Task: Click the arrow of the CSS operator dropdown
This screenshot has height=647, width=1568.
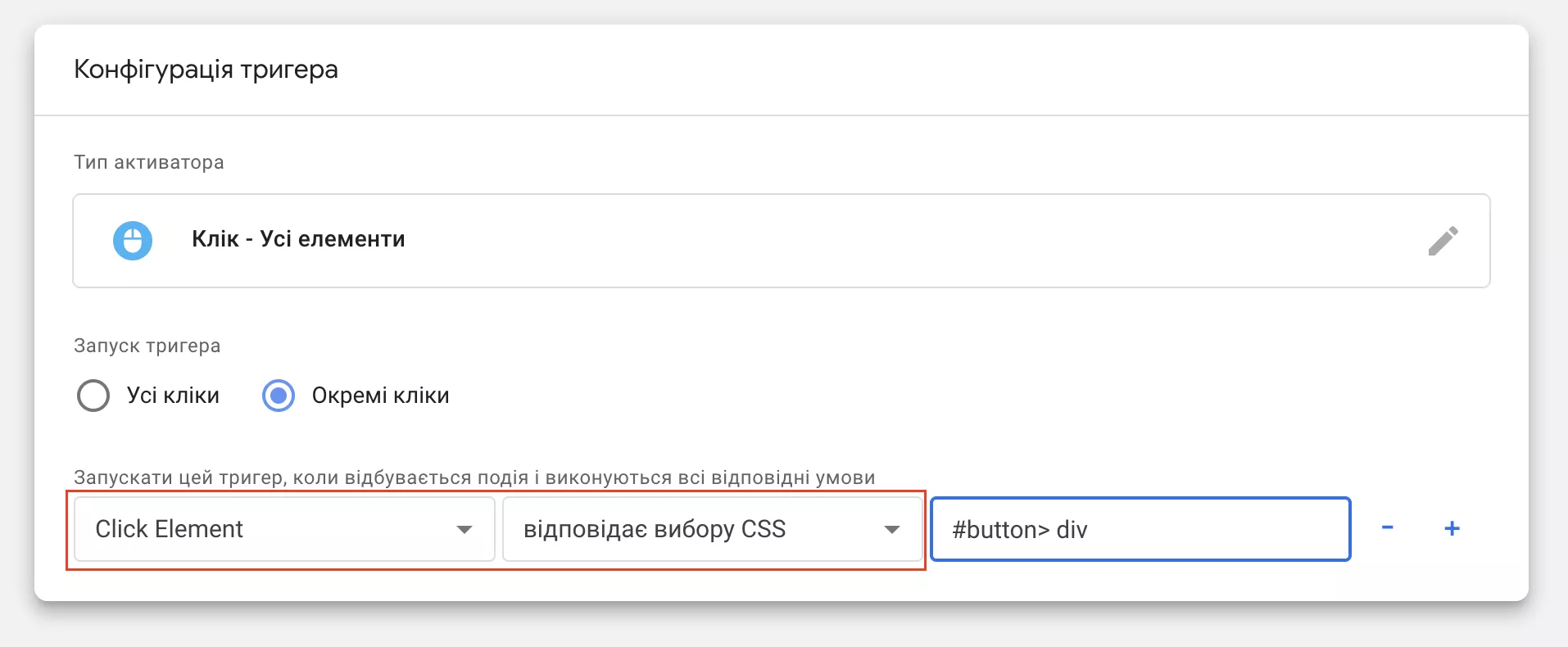Action: [892, 530]
